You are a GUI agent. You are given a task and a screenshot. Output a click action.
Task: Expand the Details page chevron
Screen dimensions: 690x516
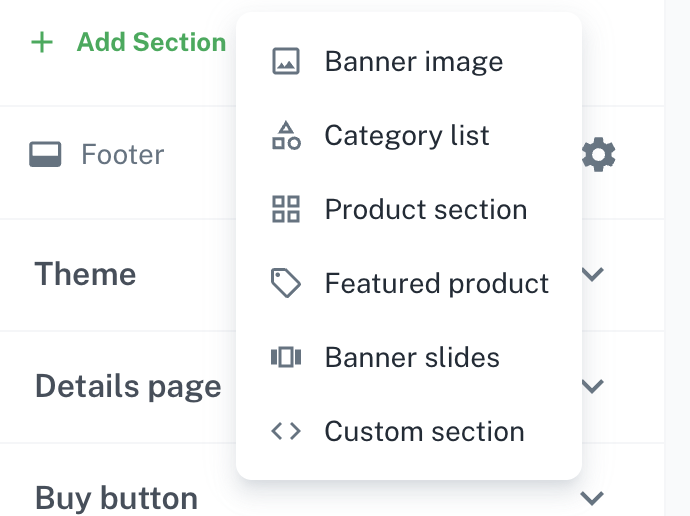click(x=593, y=386)
